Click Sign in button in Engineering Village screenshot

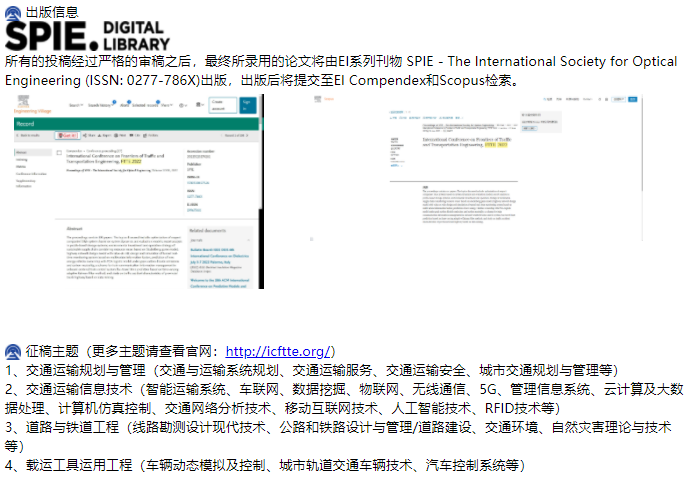click(x=248, y=105)
